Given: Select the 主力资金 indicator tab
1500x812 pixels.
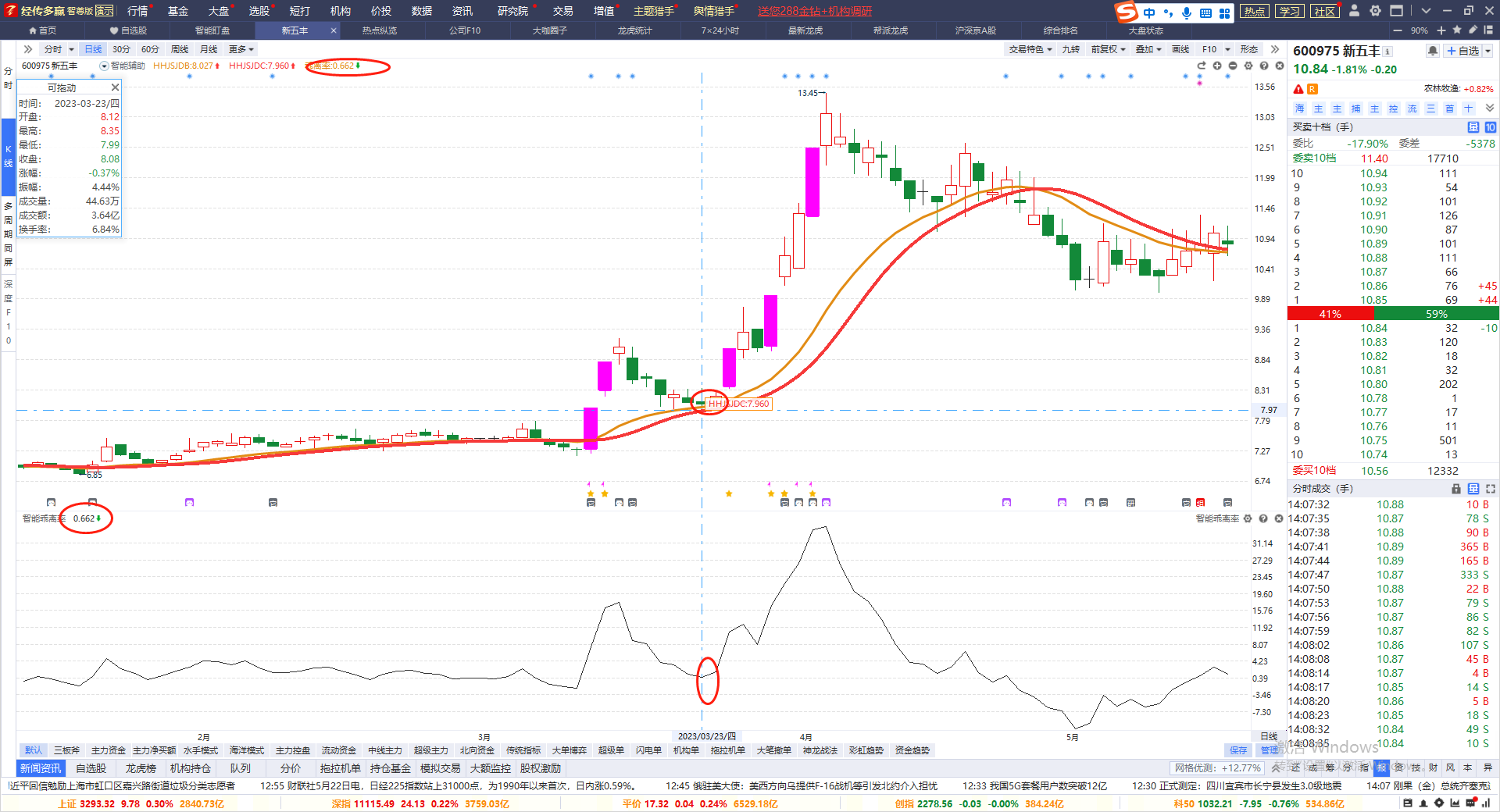Looking at the screenshot, I should pyautogui.click(x=108, y=750).
